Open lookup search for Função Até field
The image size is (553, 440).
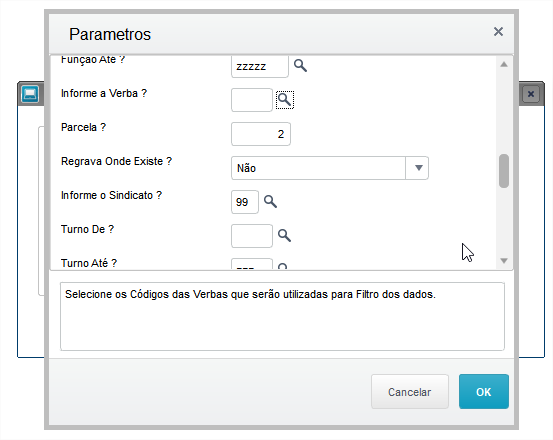point(300,66)
